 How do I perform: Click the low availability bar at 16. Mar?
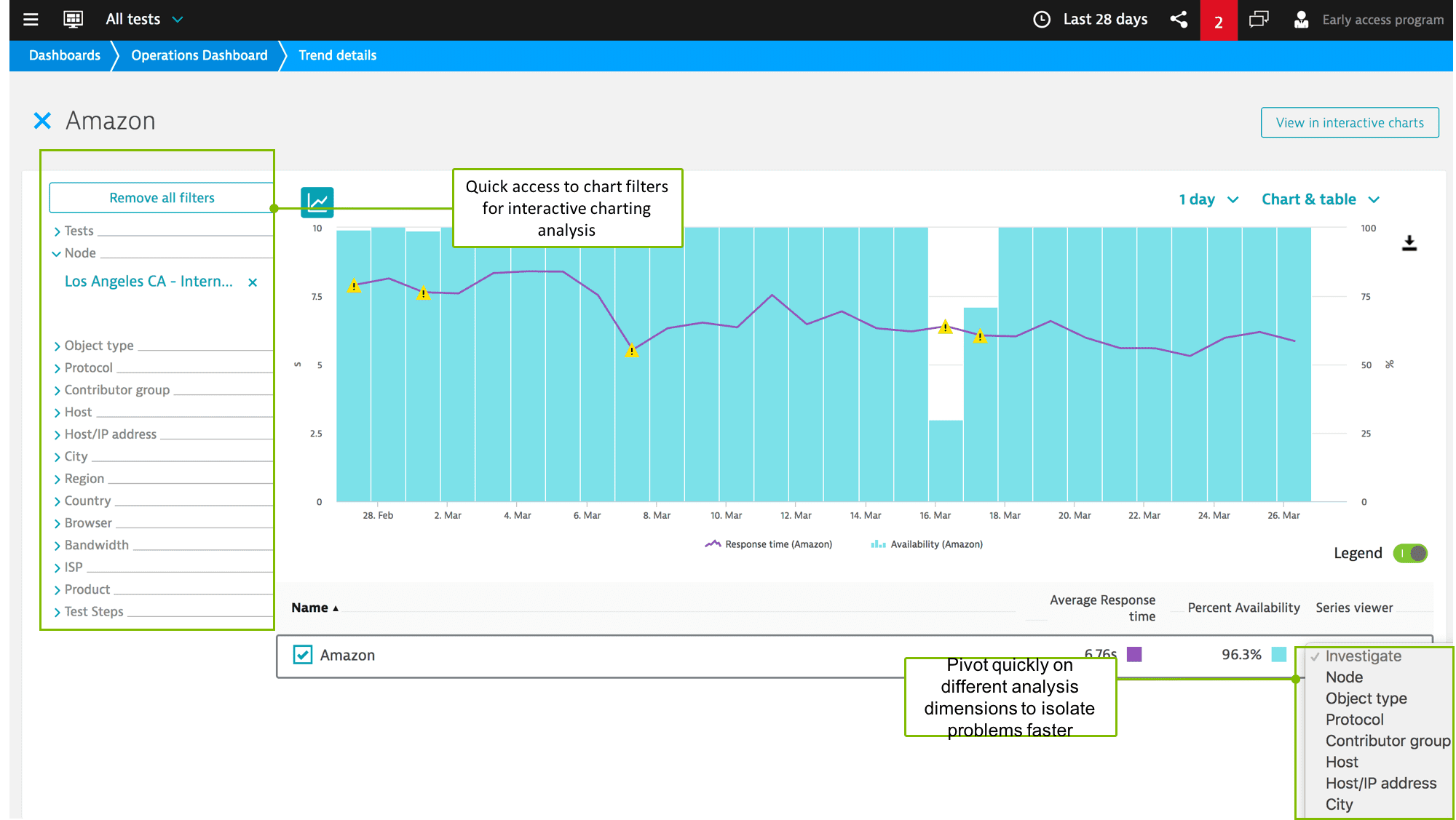coord(946,461)
